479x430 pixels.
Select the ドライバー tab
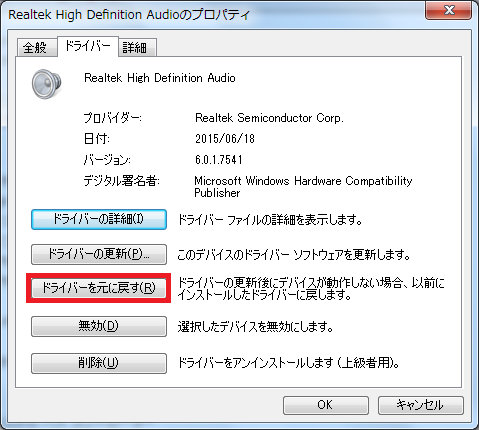pyautogui.click(x=88, y=46)
